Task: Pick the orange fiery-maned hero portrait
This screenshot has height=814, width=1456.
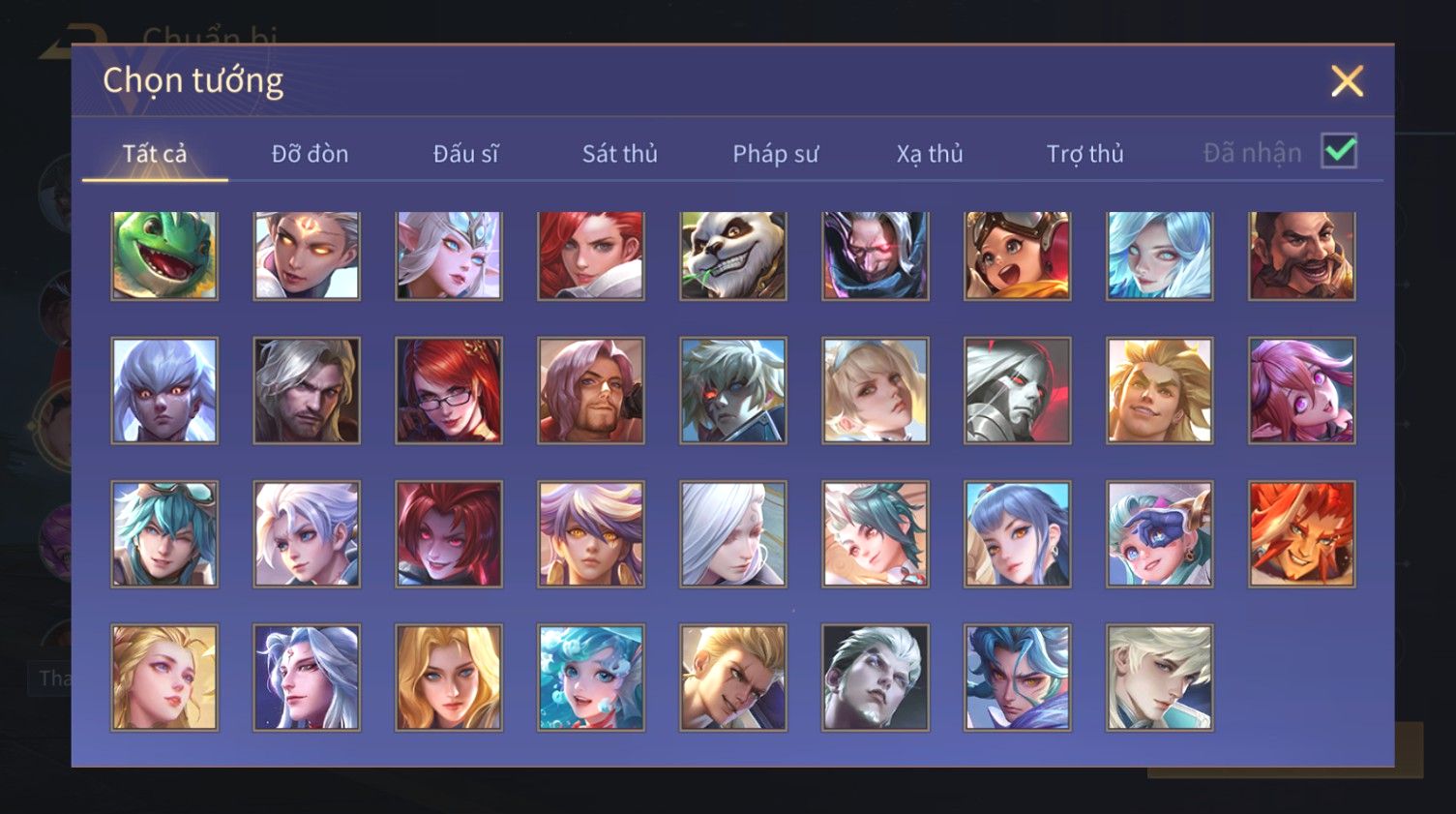Action: pos(1302,534)
